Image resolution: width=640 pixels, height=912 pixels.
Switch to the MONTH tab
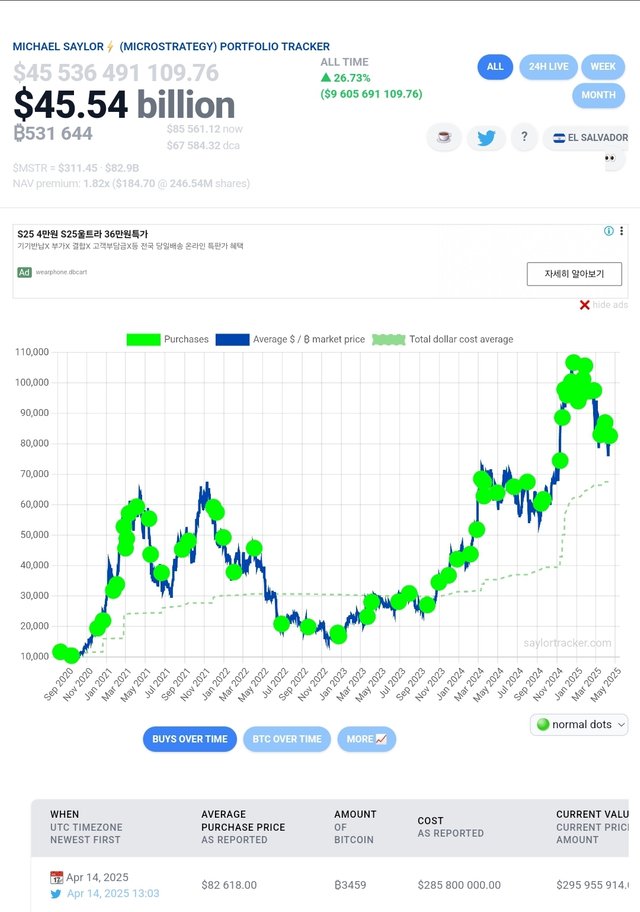coord(598,95)
